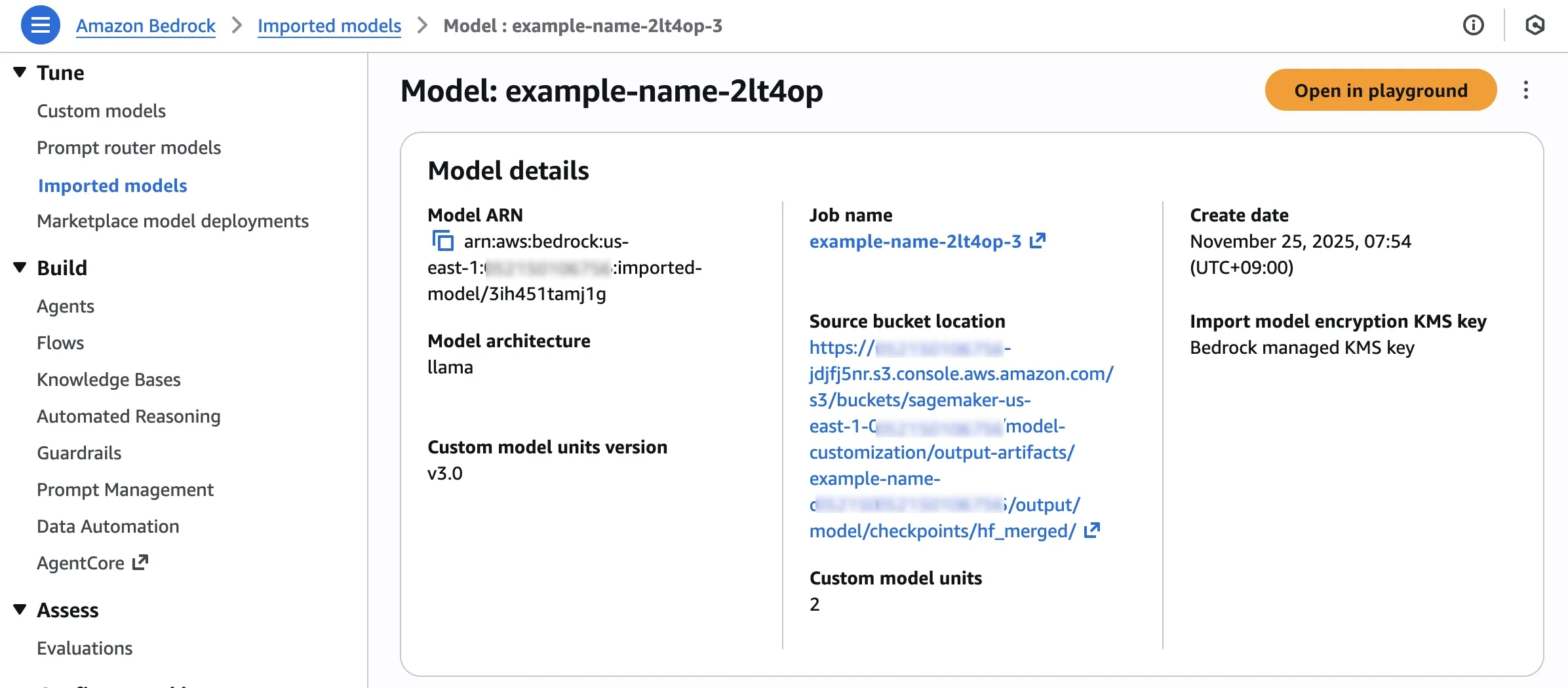This screenshot has height=688, width=1568.
Task: Copy the Model ARN to clipboard
Action: coord(443,241)
